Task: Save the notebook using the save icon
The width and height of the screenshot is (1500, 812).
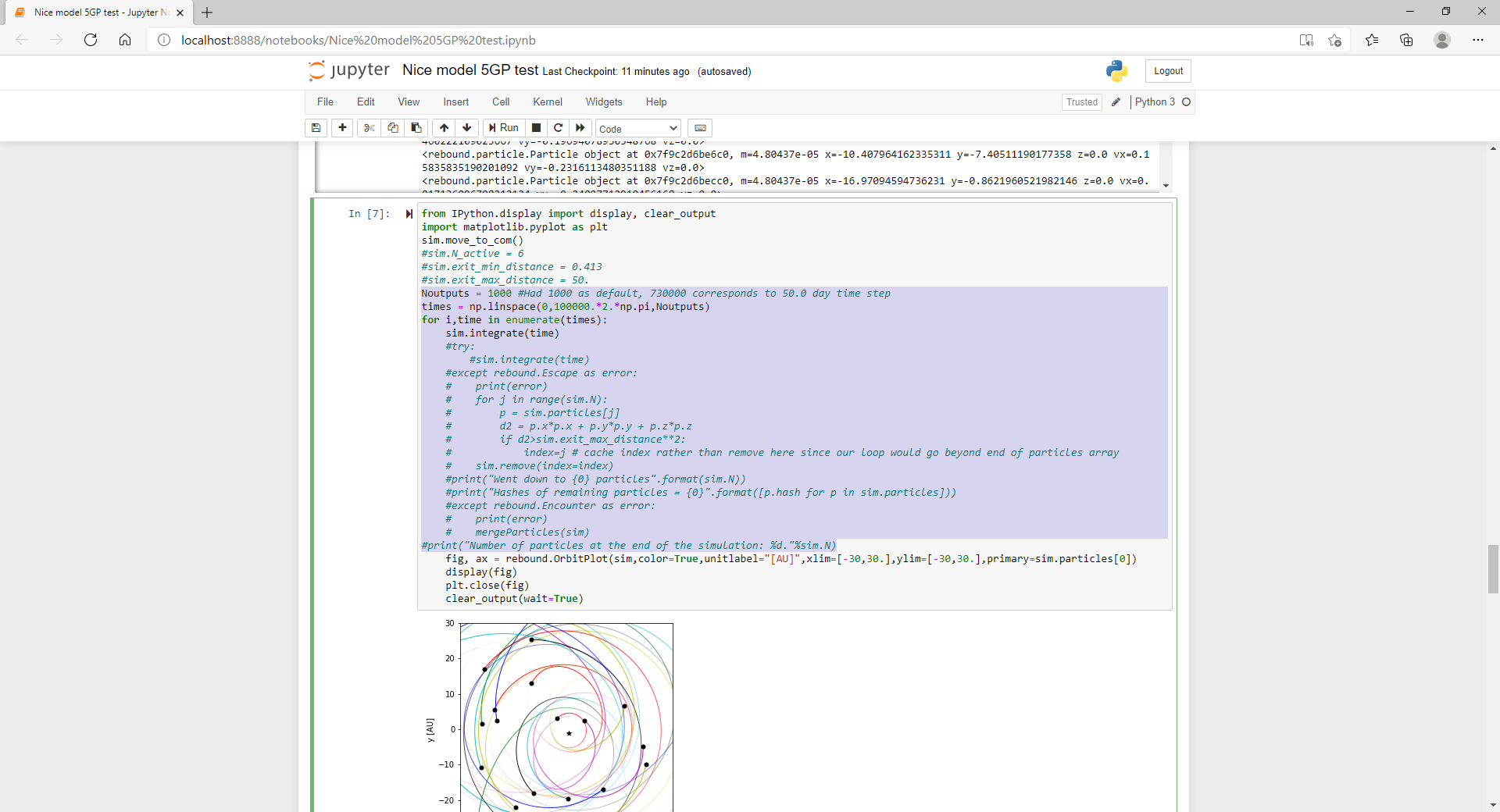Action: 316,128
